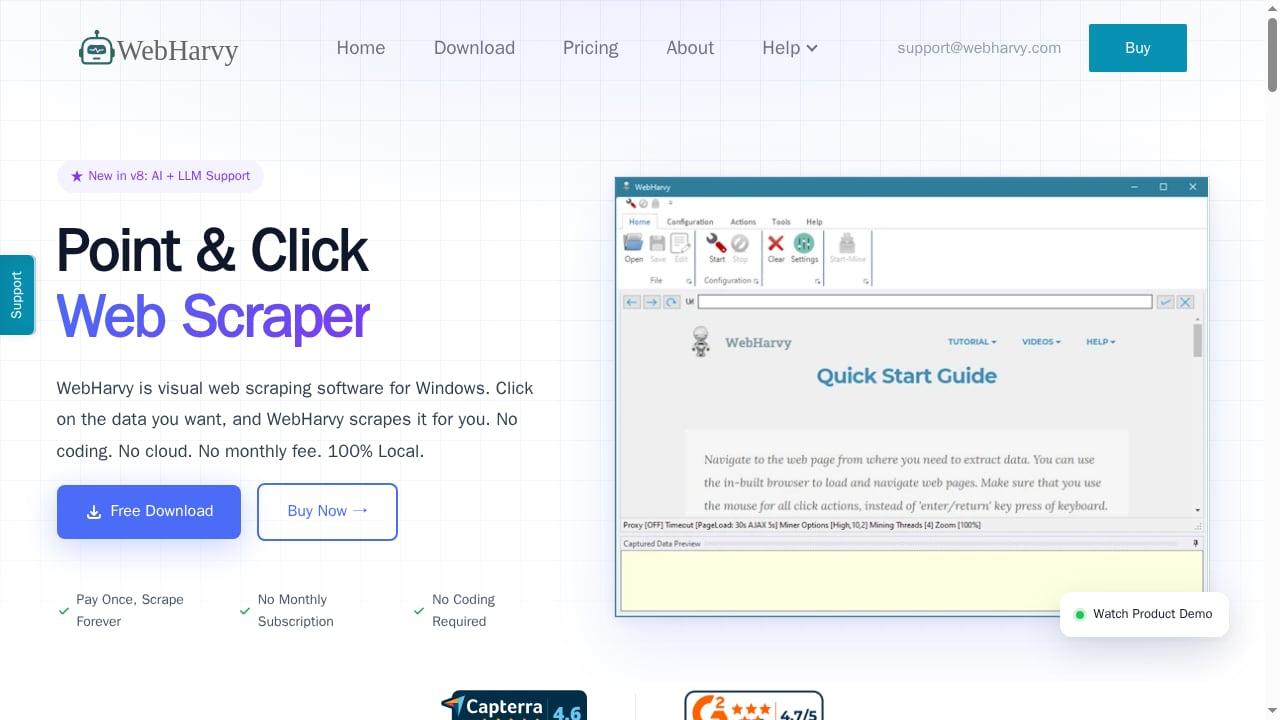Viewport: 1280px width, 720px height.
Task: Open the Pricing navigation link
Action: [x=590, y=48]
